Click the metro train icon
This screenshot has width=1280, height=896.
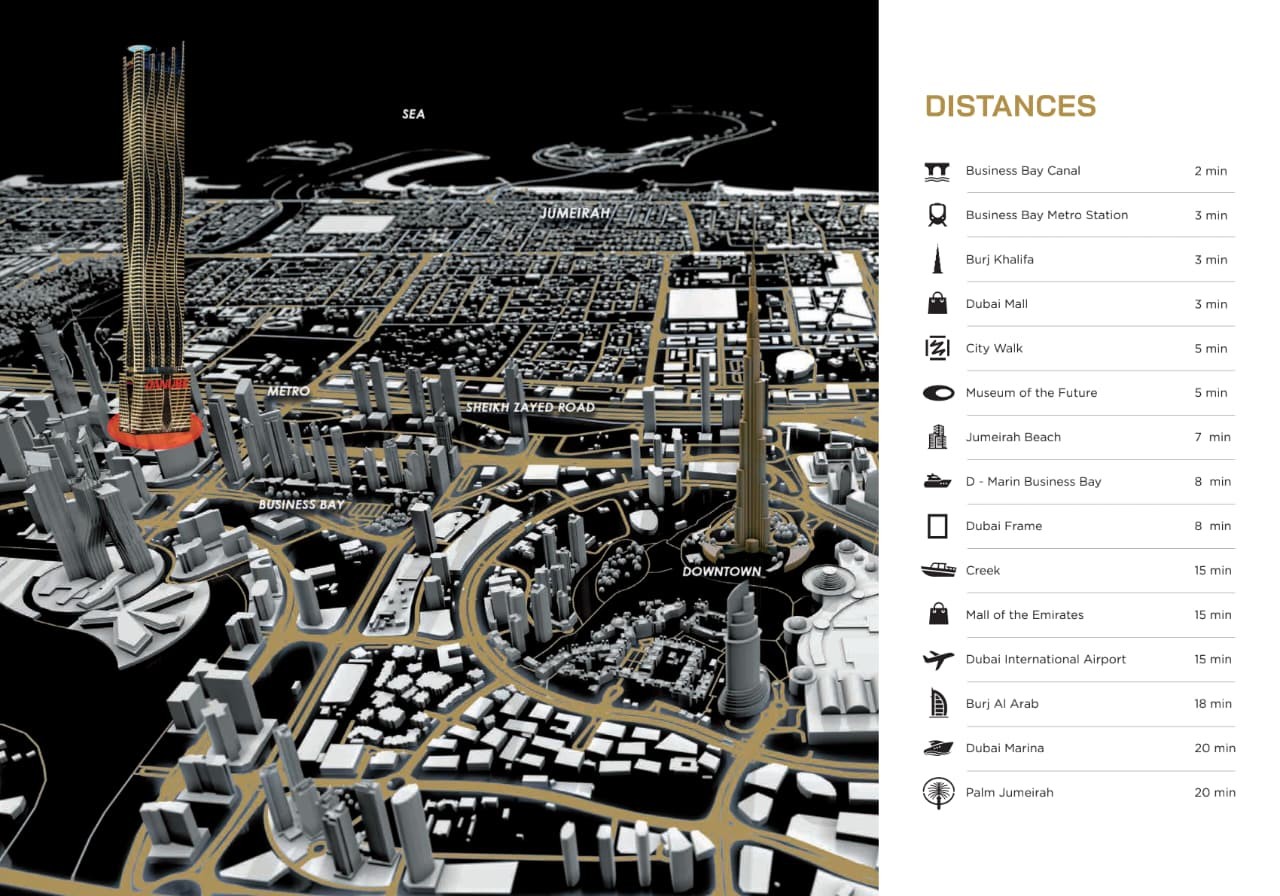coord(937,215)
